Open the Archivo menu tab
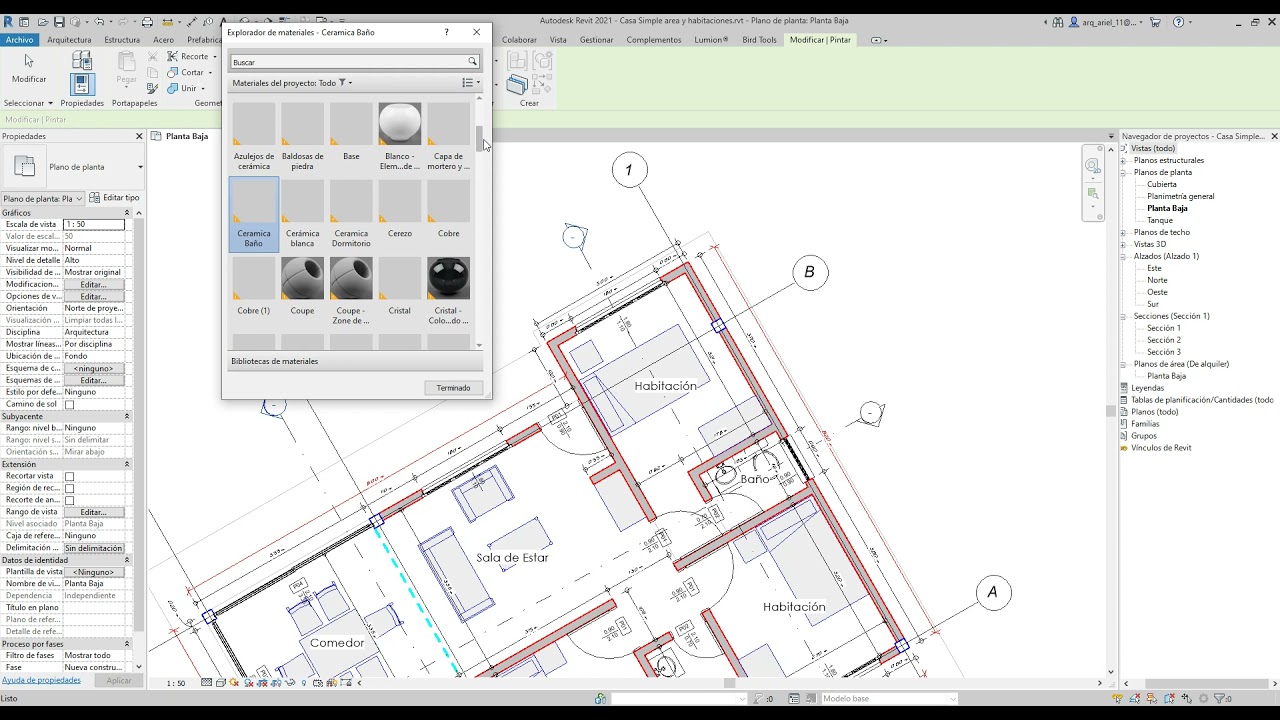This screenshot has height=720, width=1280. point(19,40)
